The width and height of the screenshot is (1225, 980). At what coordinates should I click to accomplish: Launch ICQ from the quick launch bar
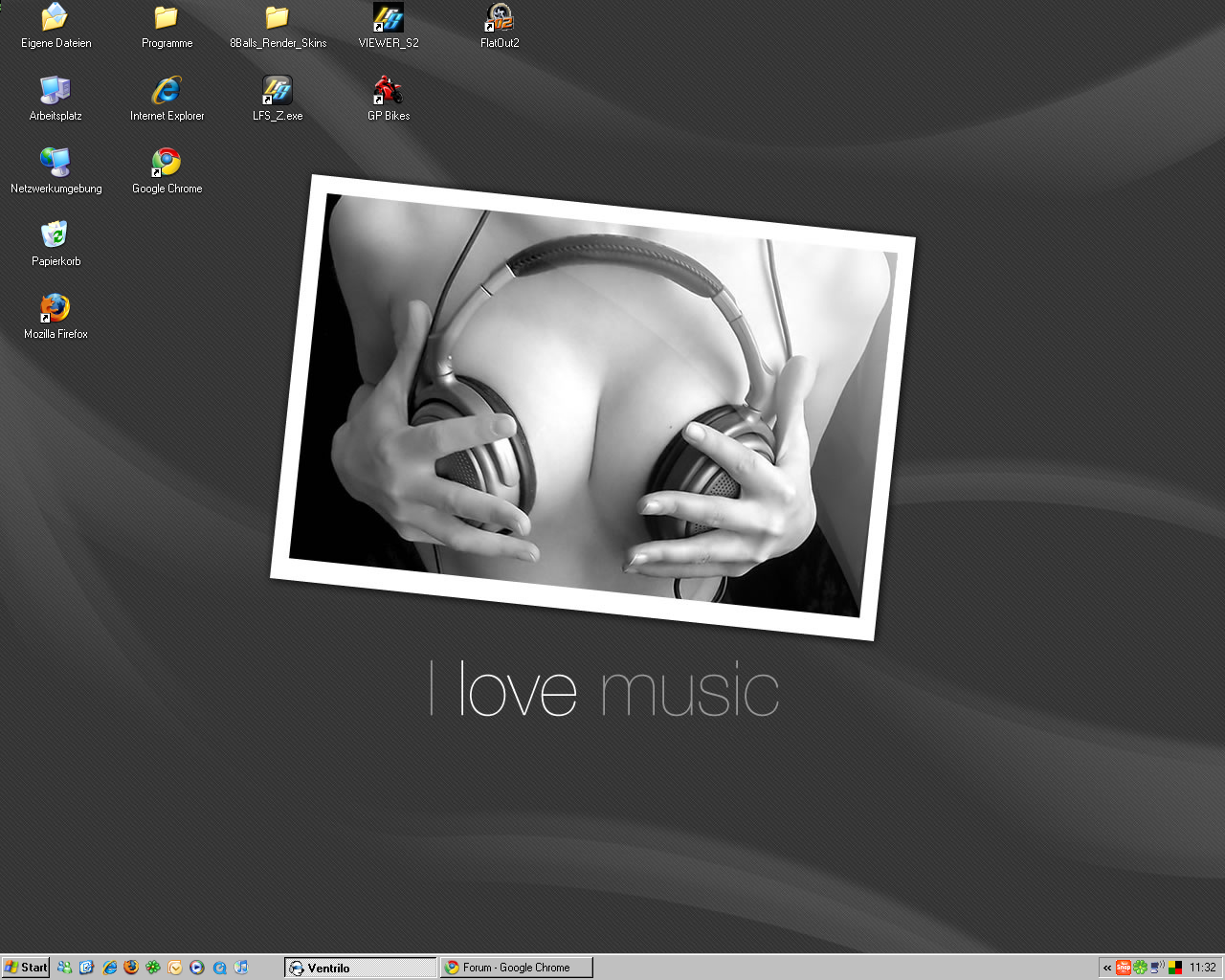click(153, 968)
